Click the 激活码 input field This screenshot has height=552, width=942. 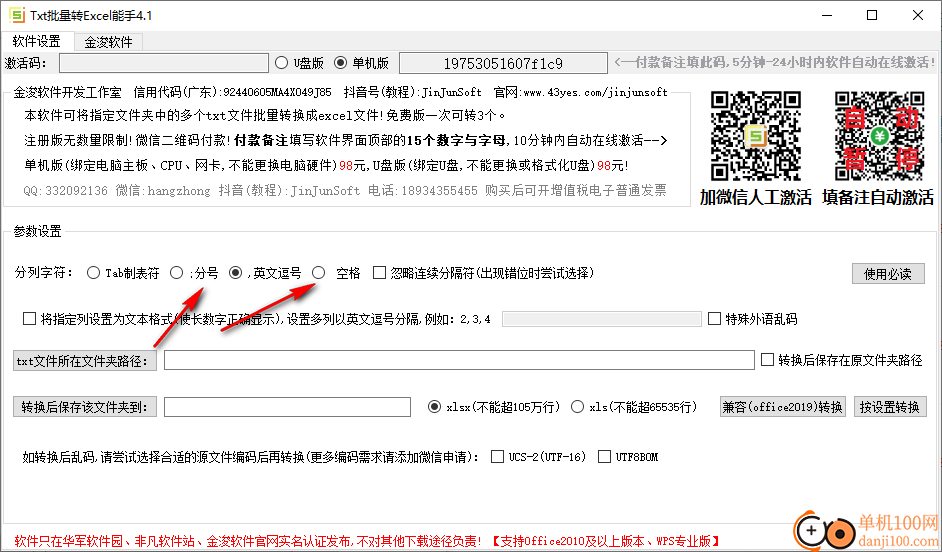click(163, 63)
